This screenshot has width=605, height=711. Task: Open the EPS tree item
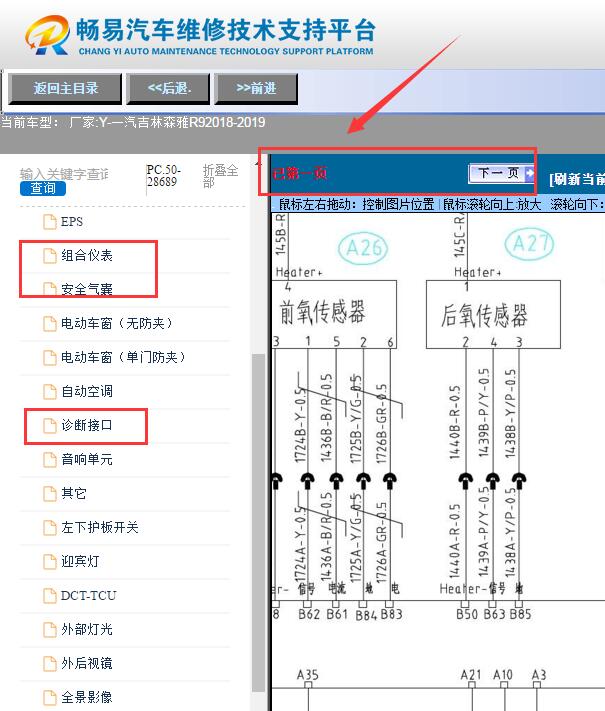[72, 222]
